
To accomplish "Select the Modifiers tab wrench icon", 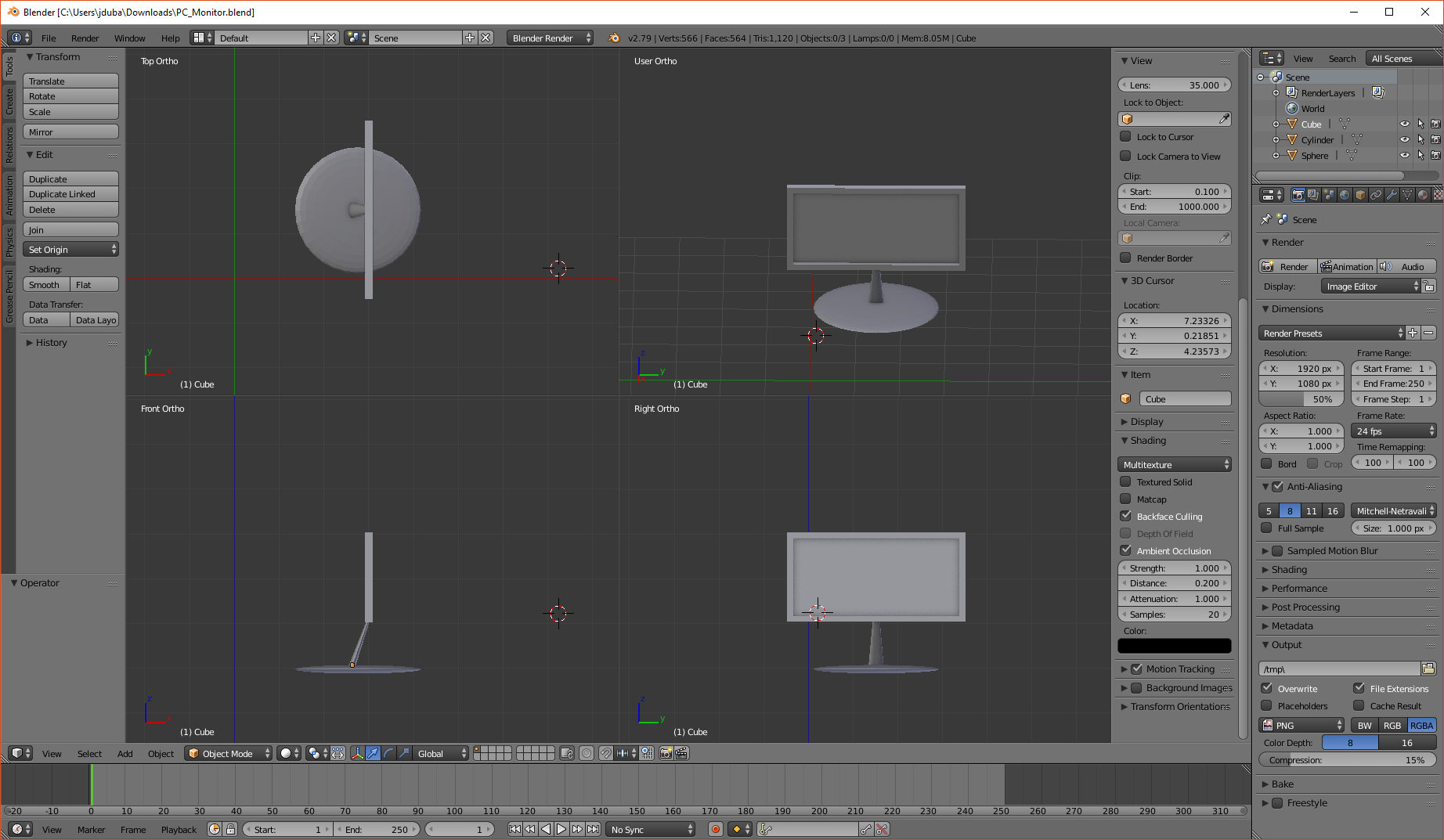I will point(1392,194).
